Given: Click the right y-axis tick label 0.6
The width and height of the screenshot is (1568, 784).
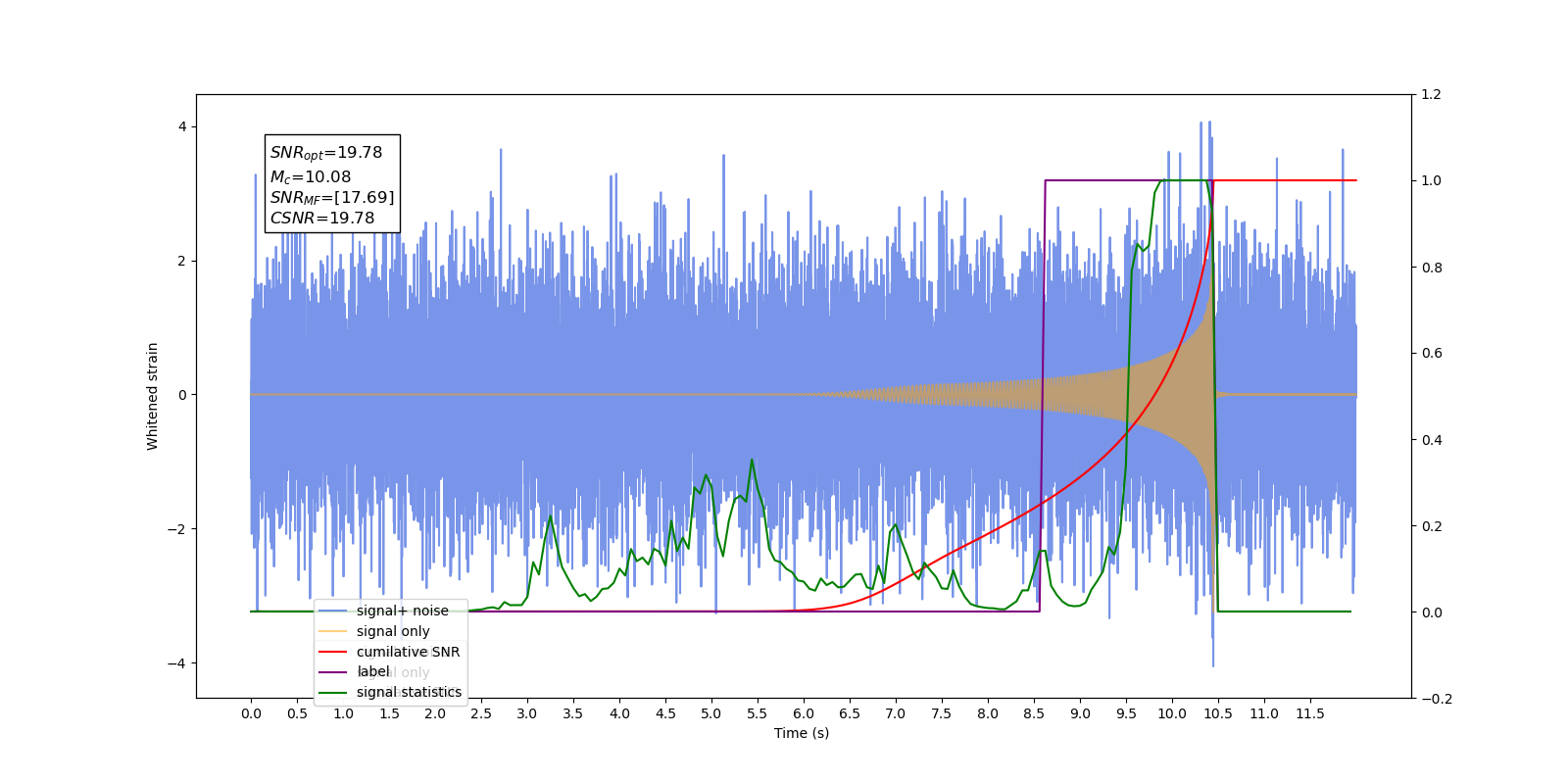Looking at the screenshot, I should (1432, 354).
